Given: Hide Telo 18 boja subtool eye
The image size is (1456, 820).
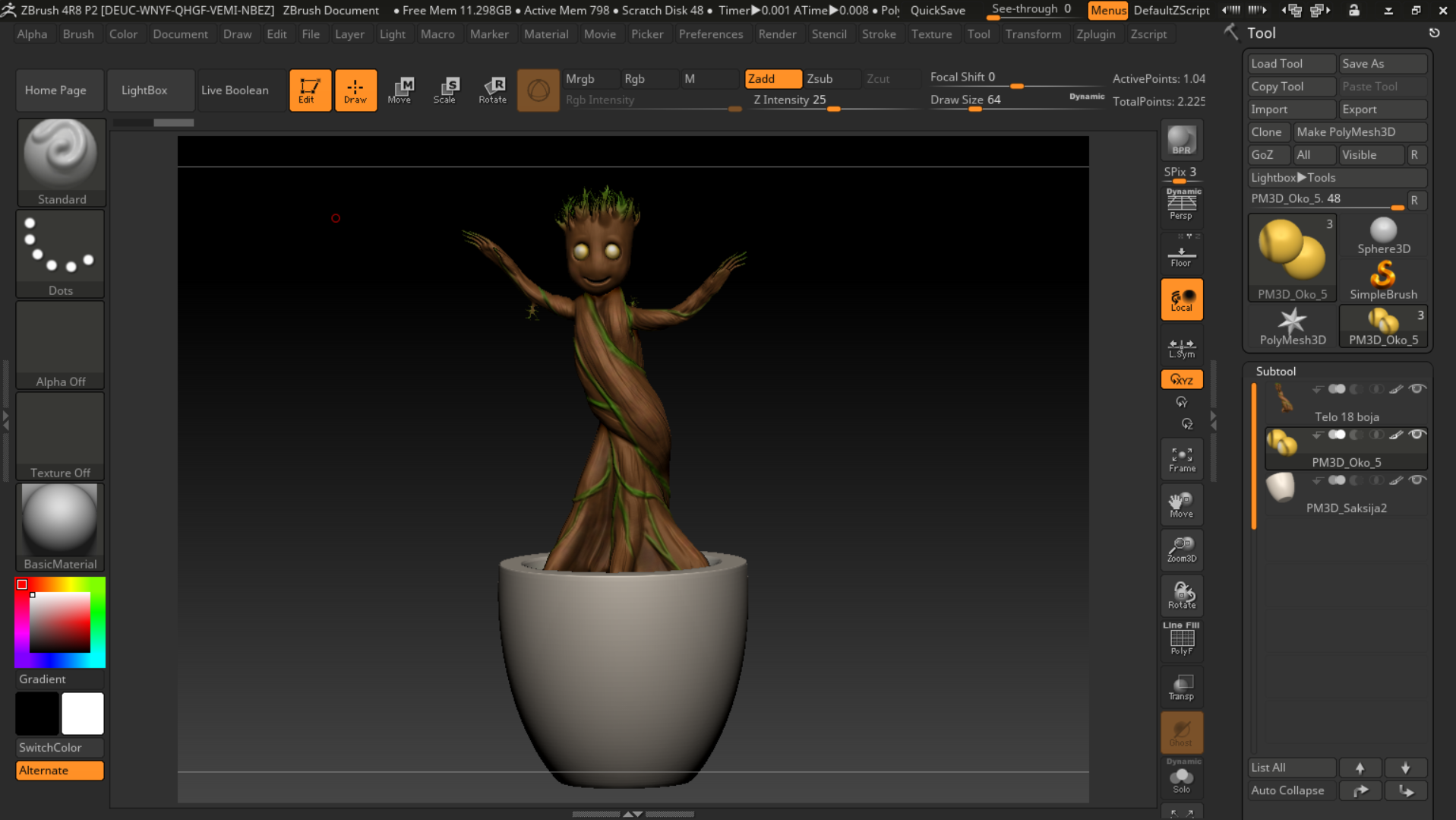Looking at the screenshot, I should tap(1417, 389).
